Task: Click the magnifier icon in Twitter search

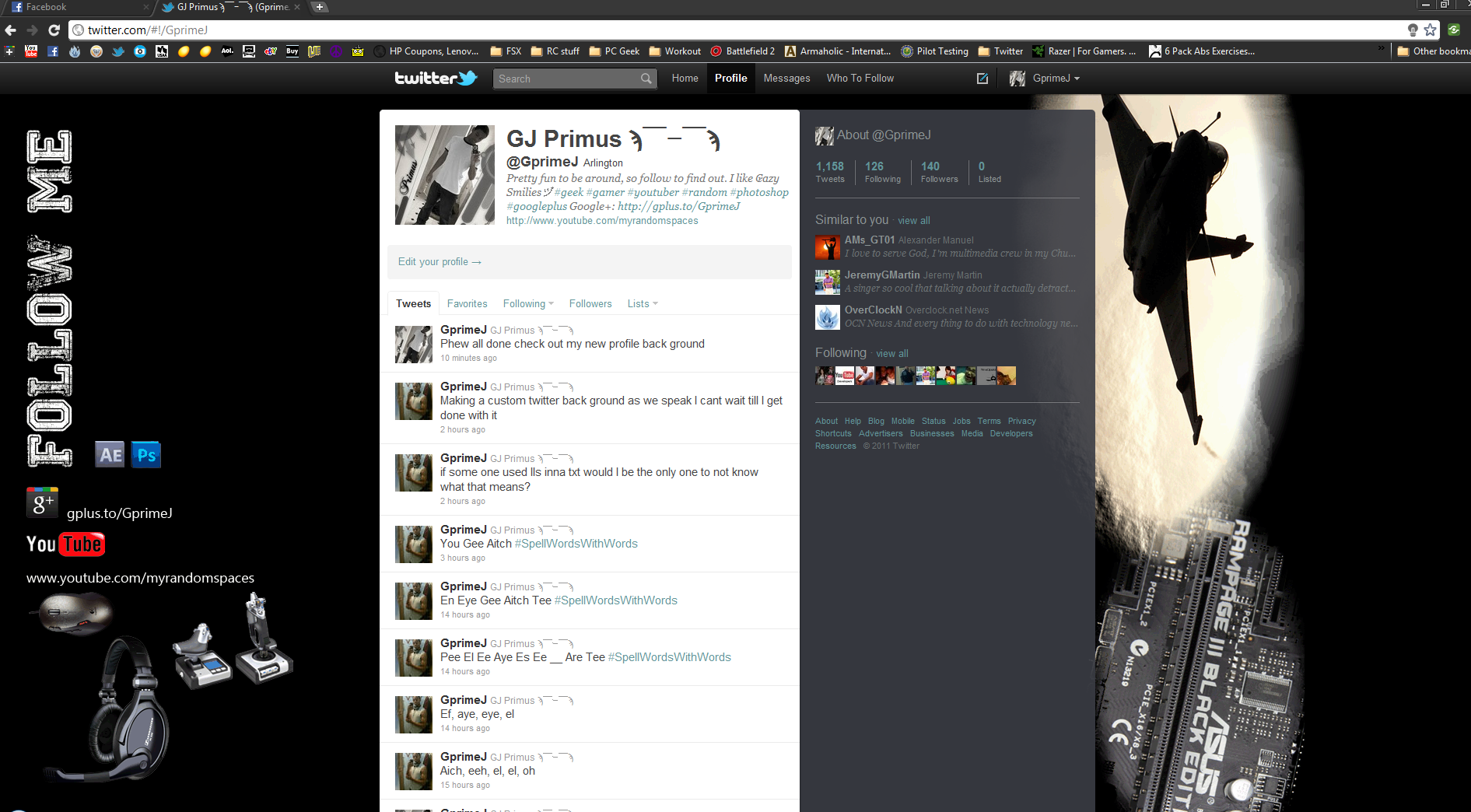Action: tap(646, 79)
